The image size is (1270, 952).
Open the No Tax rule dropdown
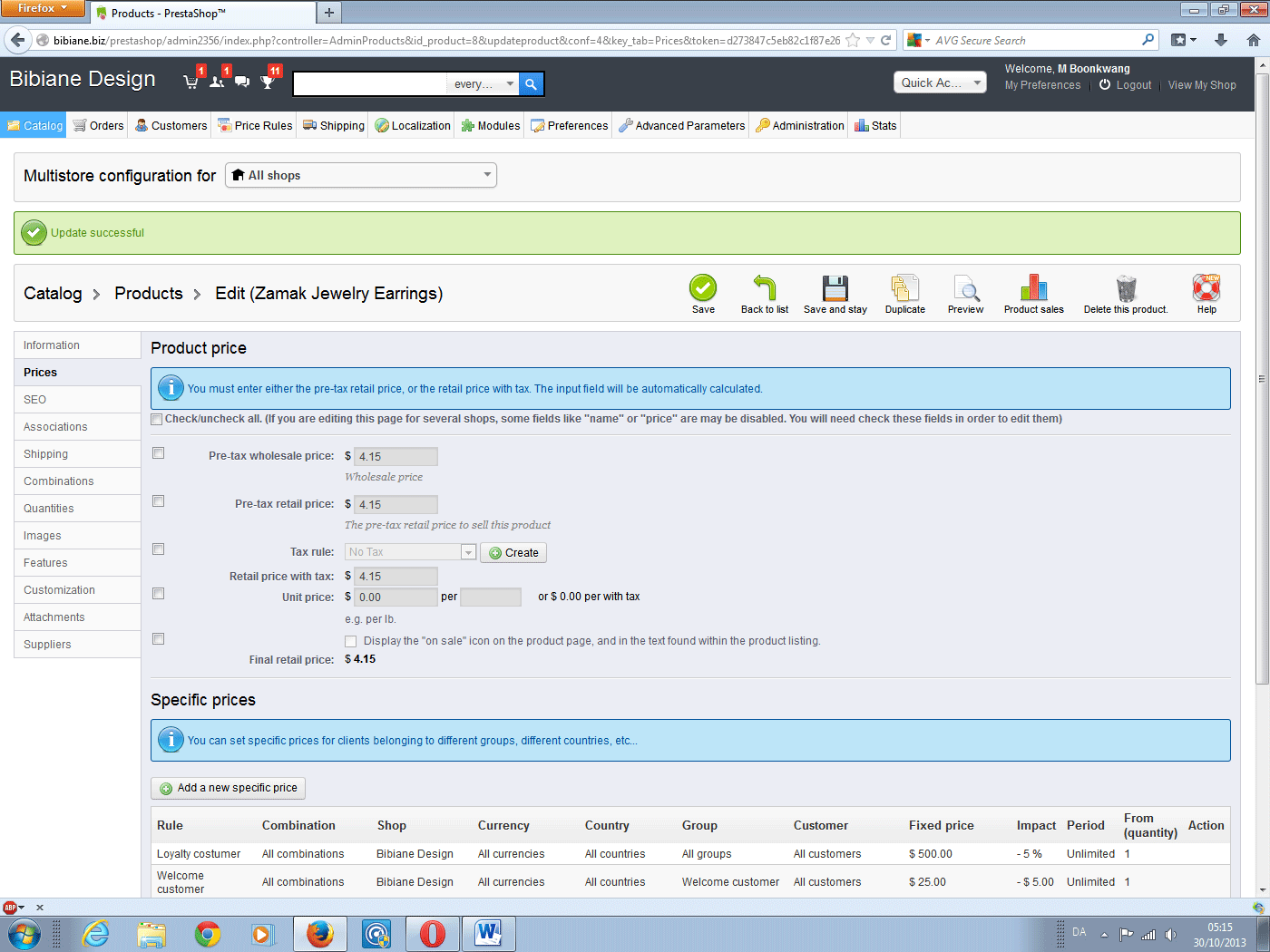[x=410, y=552]
